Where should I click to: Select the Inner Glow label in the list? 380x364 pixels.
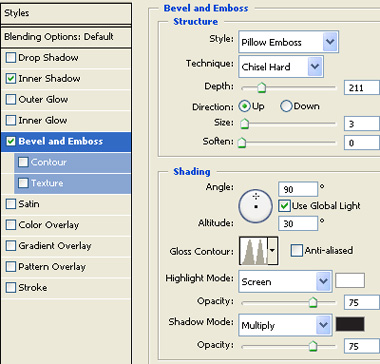click(43, 120)
